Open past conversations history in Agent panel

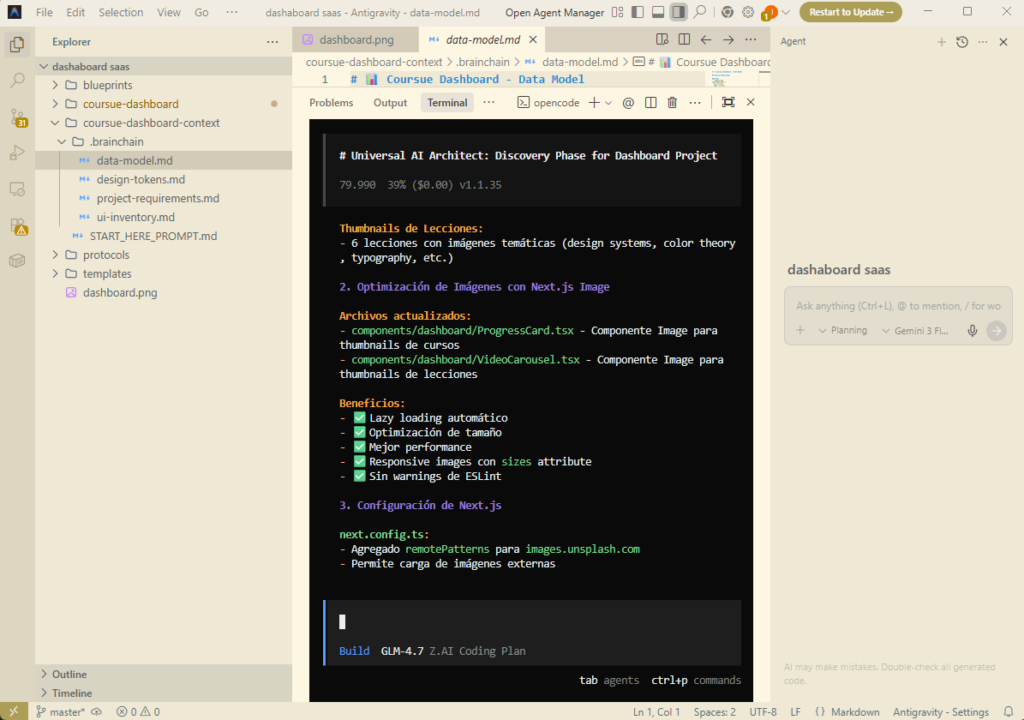962,42
